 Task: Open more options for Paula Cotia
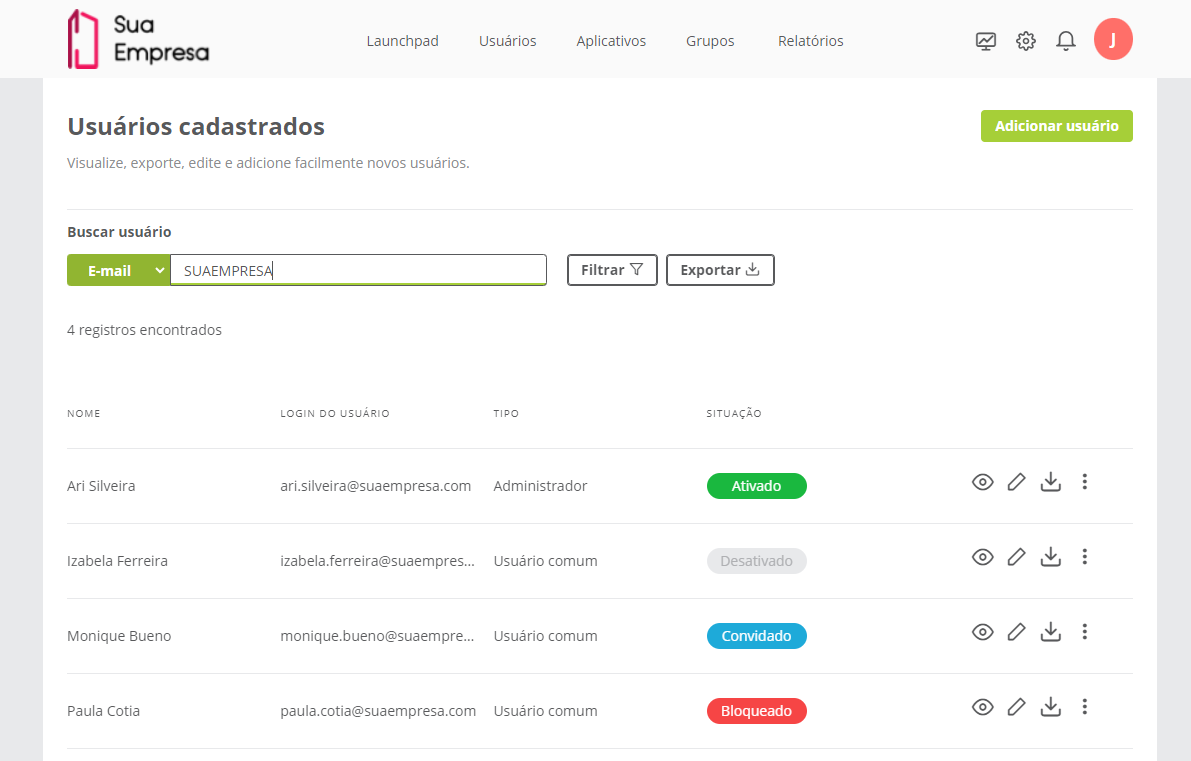[x=1085, y=706]
